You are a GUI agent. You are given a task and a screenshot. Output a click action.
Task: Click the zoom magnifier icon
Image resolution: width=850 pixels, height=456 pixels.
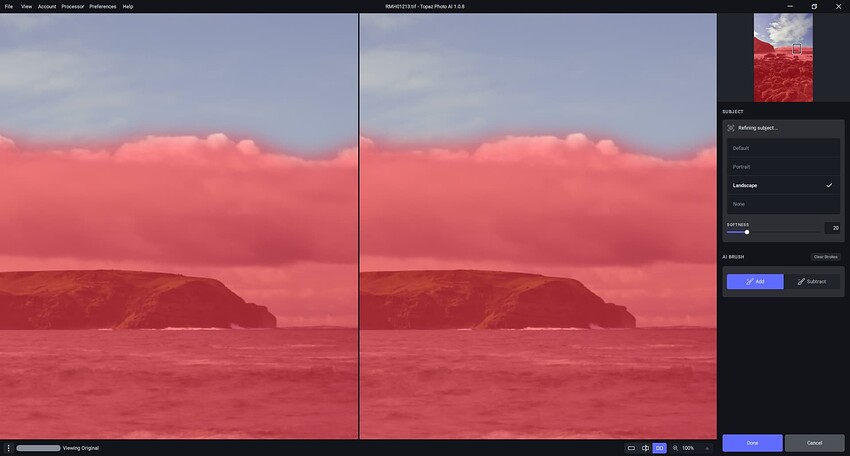[675, 448]
